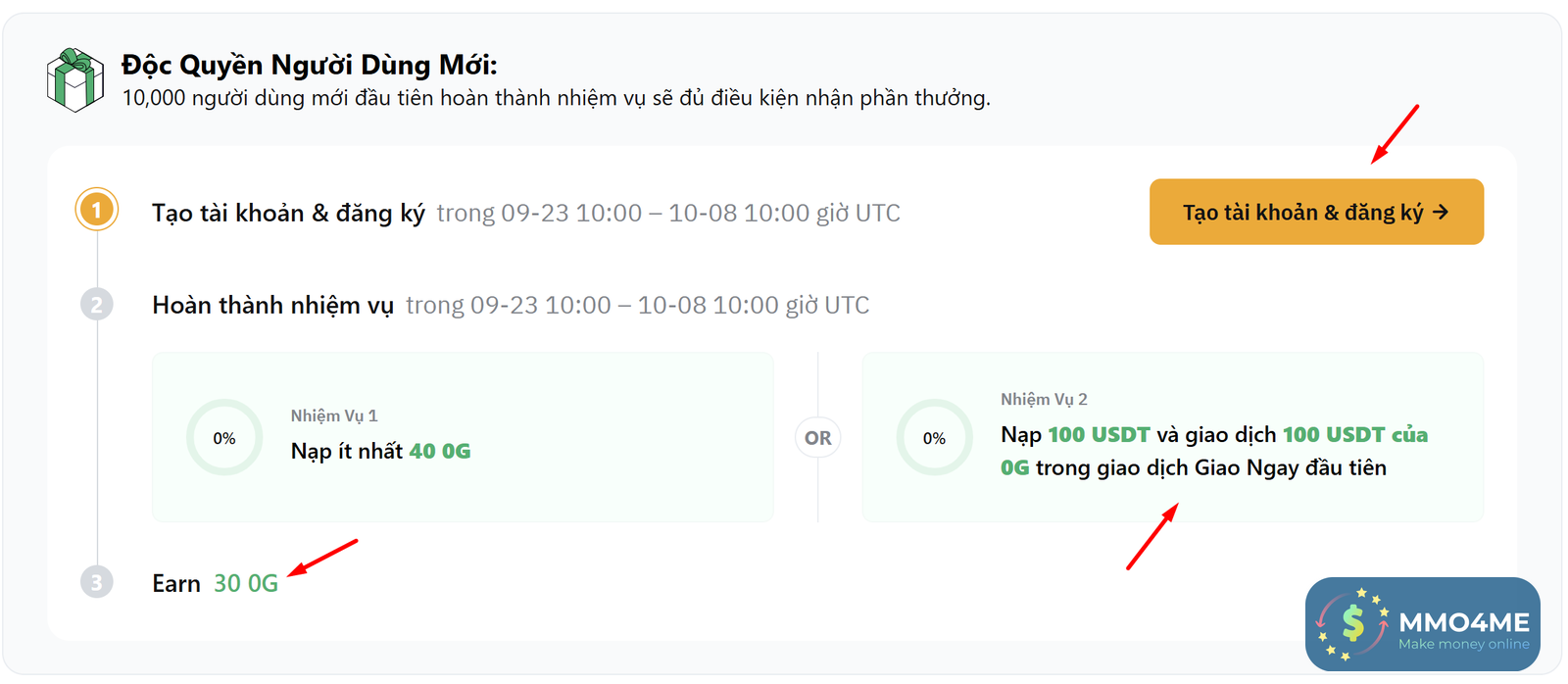Click the "Nạp 100 USDT" task description
1568x684 pixels.
(1213, 451)
